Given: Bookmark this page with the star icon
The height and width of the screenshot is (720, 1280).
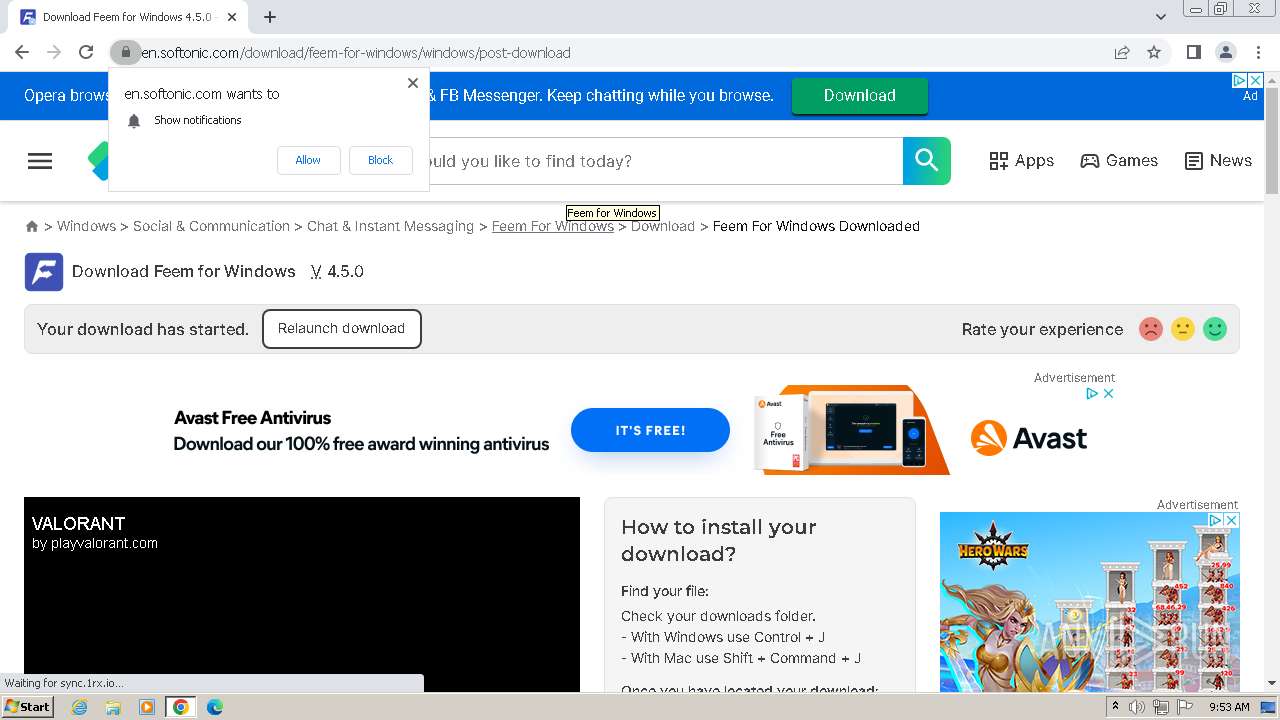Looking at the screenshot, I should [1154, 52].
